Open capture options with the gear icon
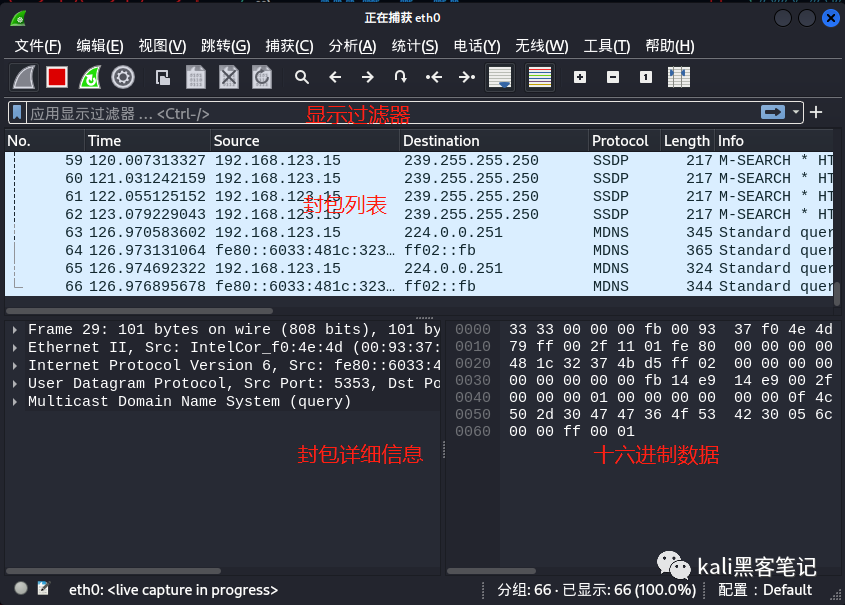 pyautogui.click(x=123, y=78)
